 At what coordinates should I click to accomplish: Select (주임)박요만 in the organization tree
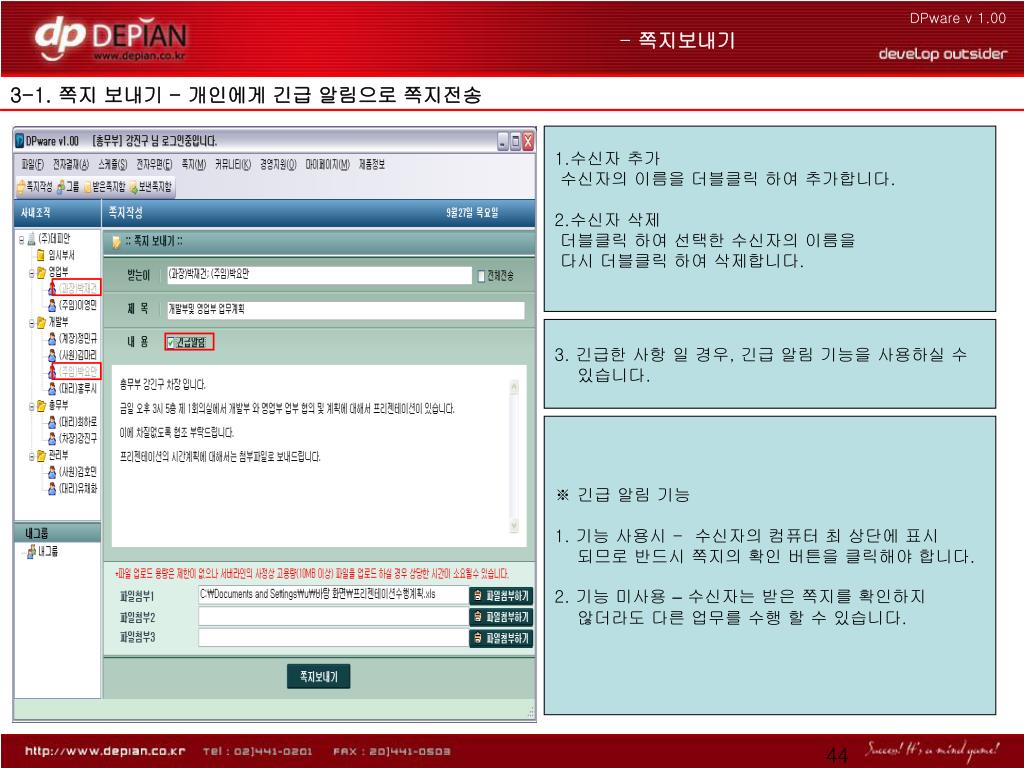pos(78,372)
